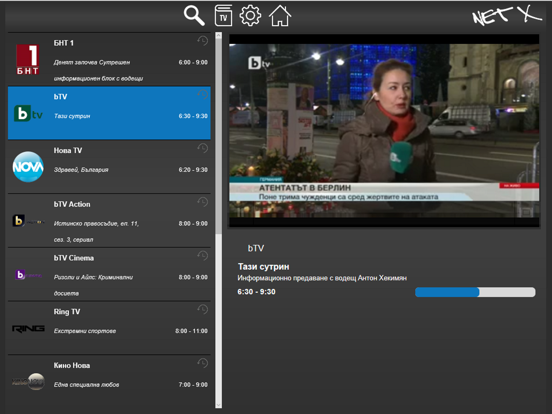Click program 'Една специална любов'

coord(86,385)
